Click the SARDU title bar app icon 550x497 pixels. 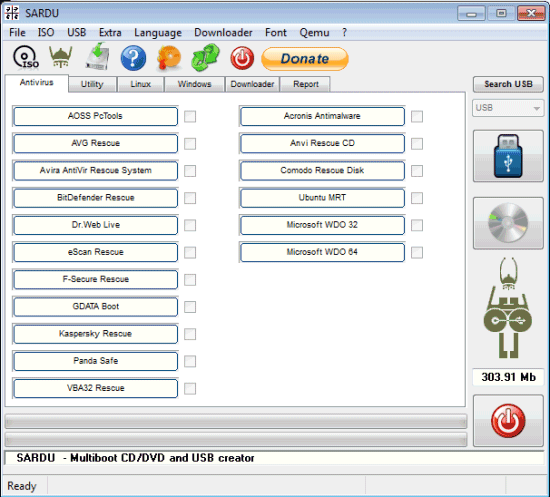click(x=12, y=13)
